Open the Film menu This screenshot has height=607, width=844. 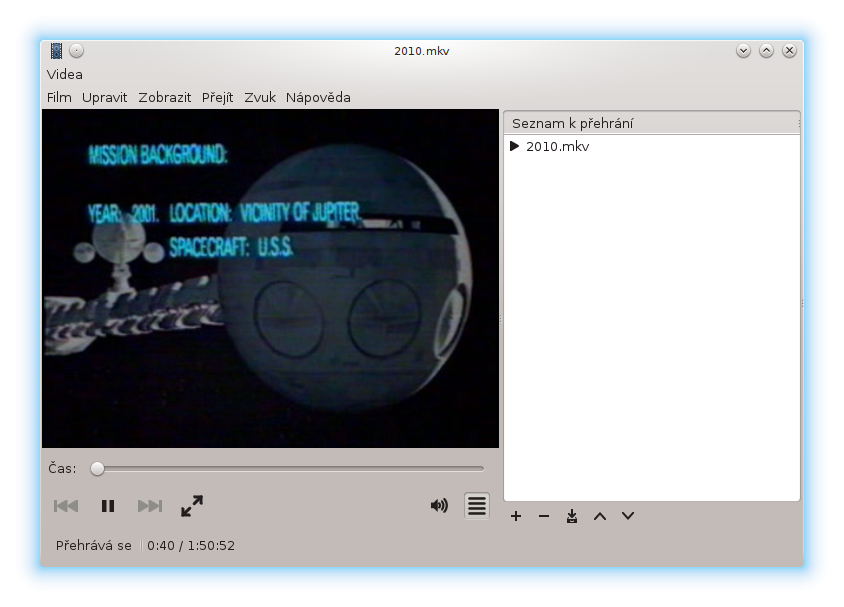(x=59, y=97)
